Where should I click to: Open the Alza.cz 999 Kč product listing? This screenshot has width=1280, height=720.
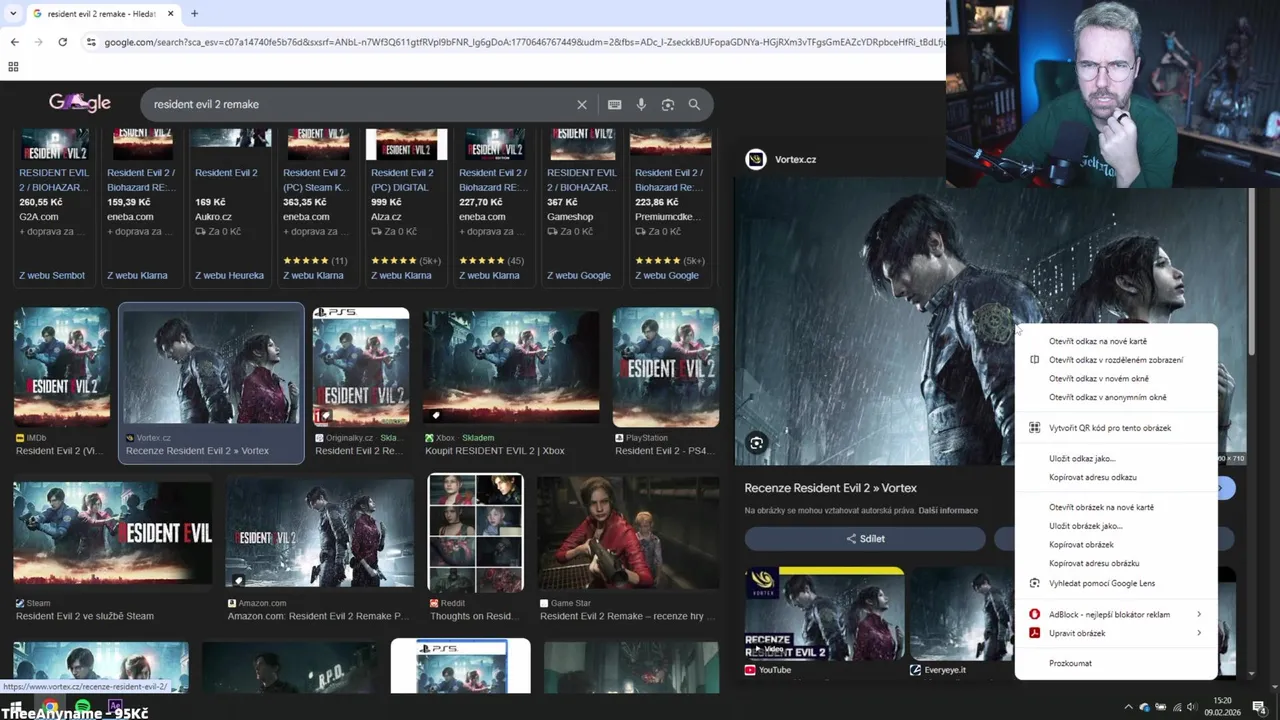[407, 207]
